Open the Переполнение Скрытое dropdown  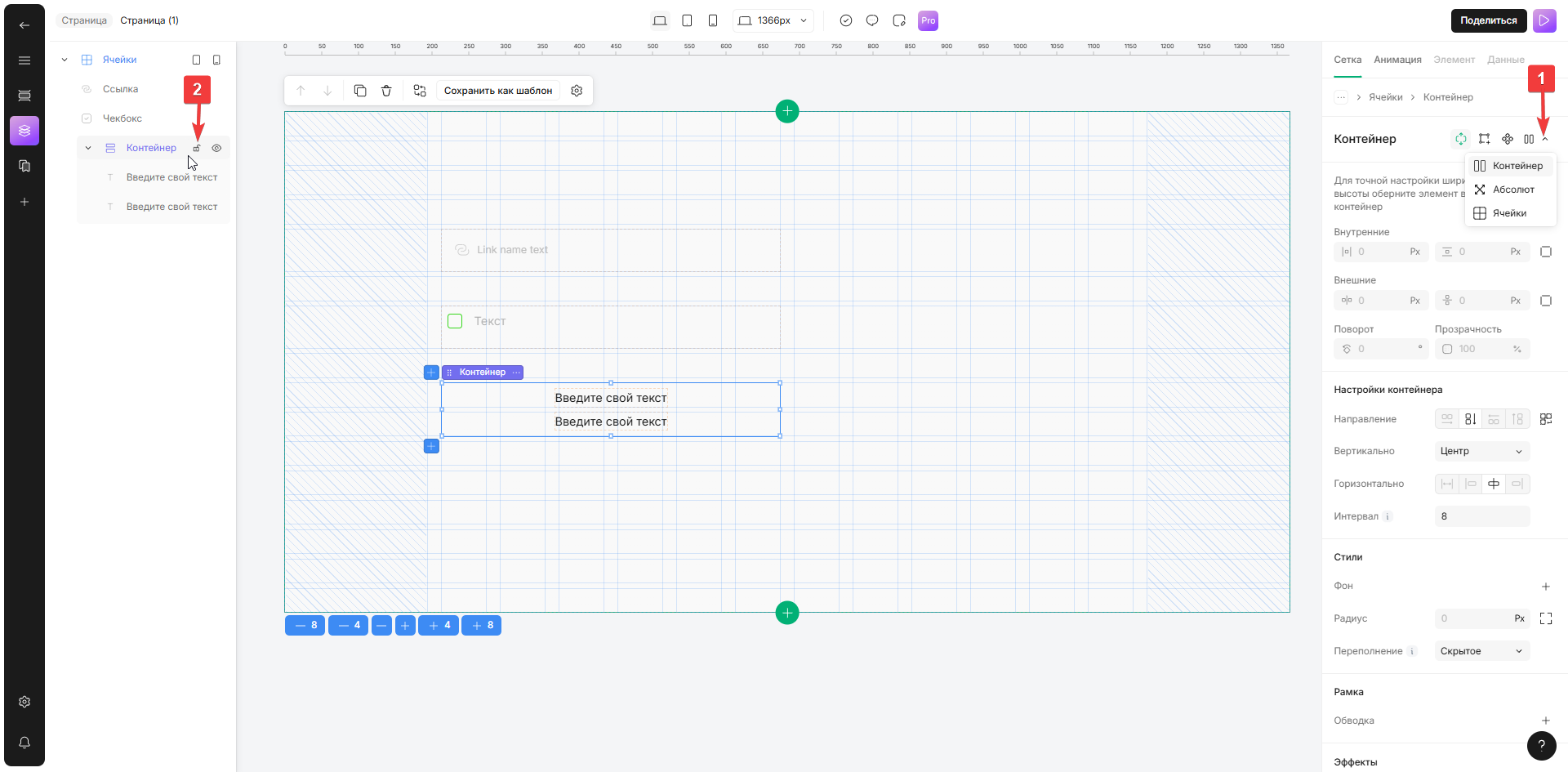point(1481,651)
